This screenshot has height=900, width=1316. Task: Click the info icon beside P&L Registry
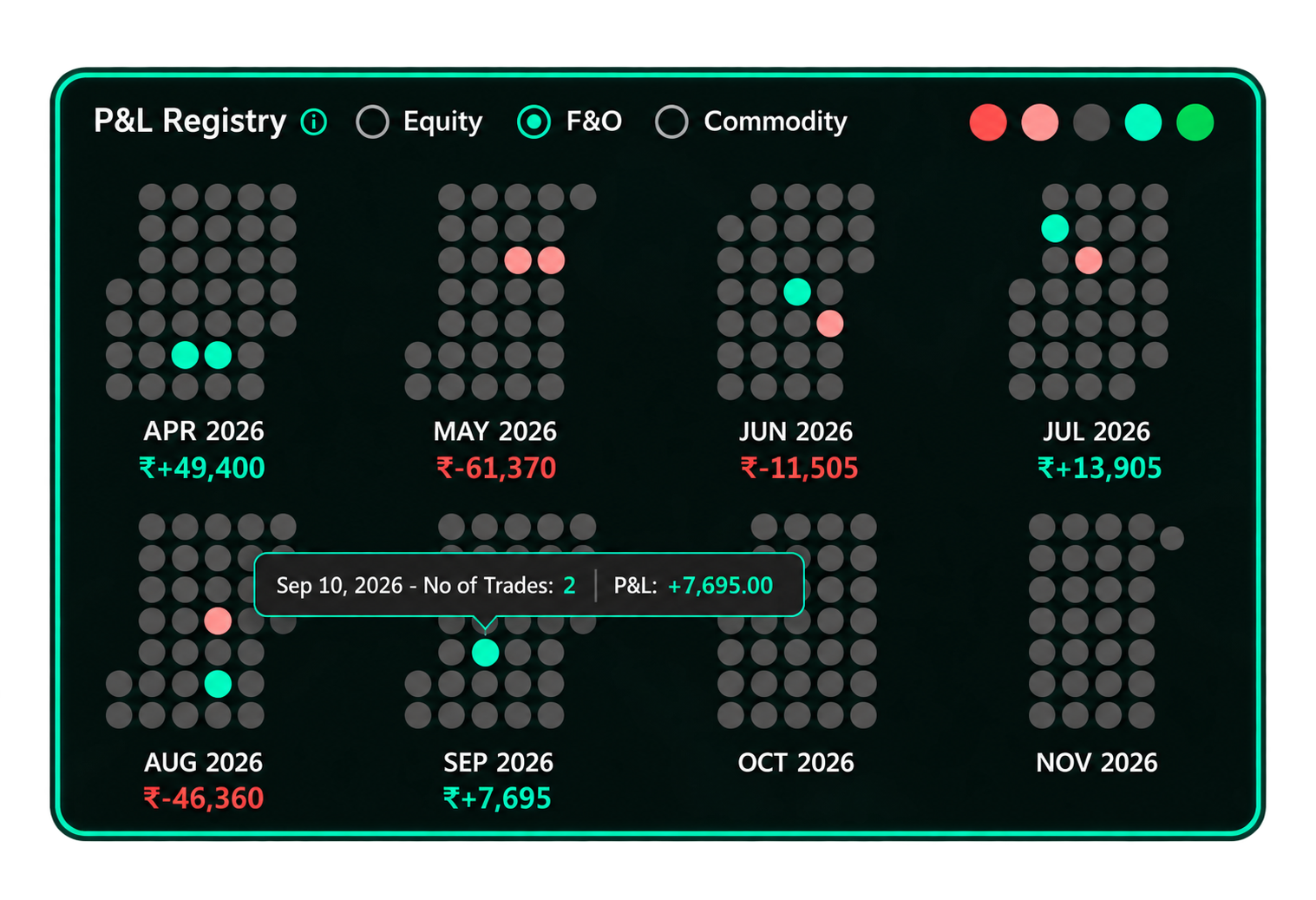point(313,122)
